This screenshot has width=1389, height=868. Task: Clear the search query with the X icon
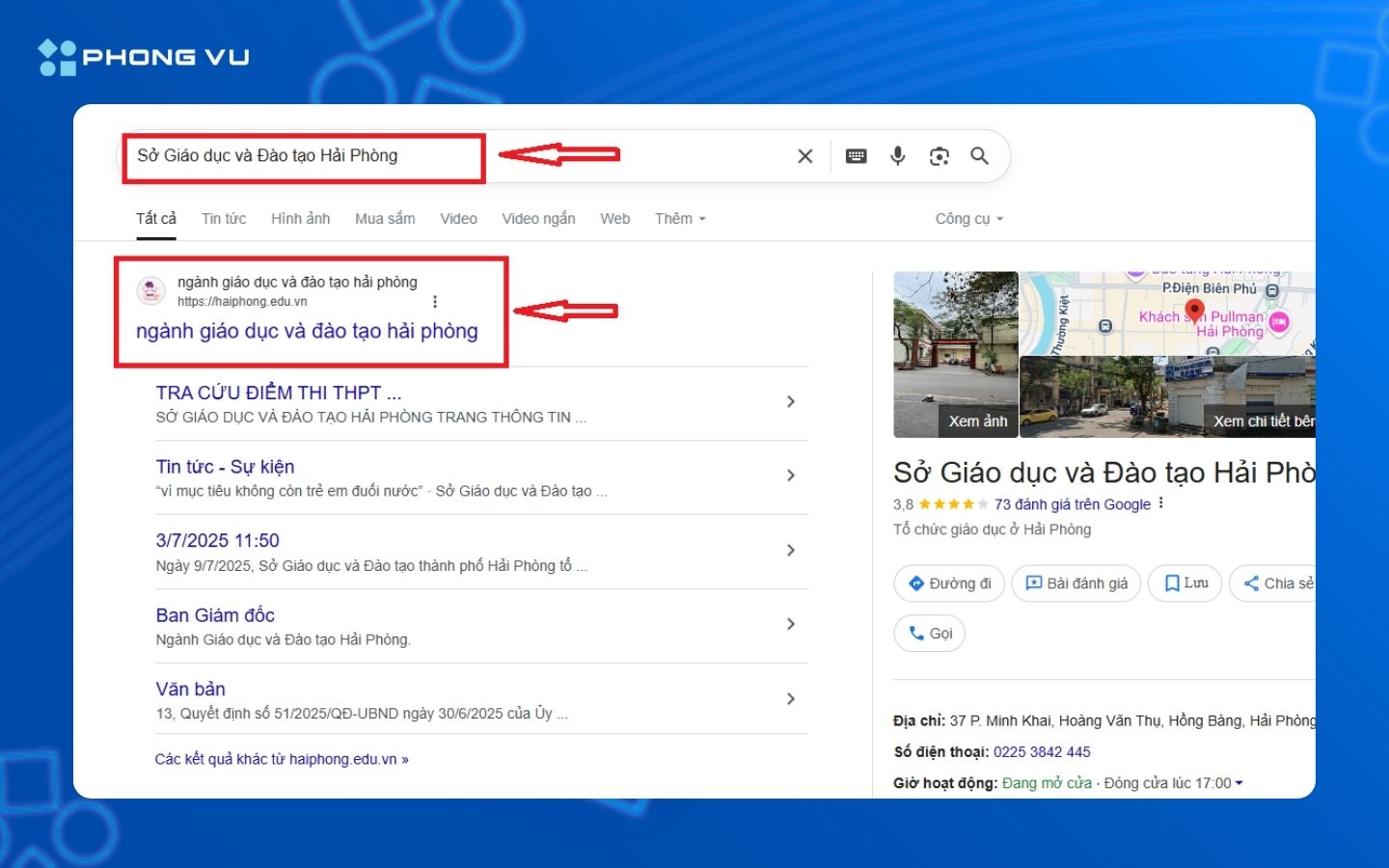[x=804, y=155]
